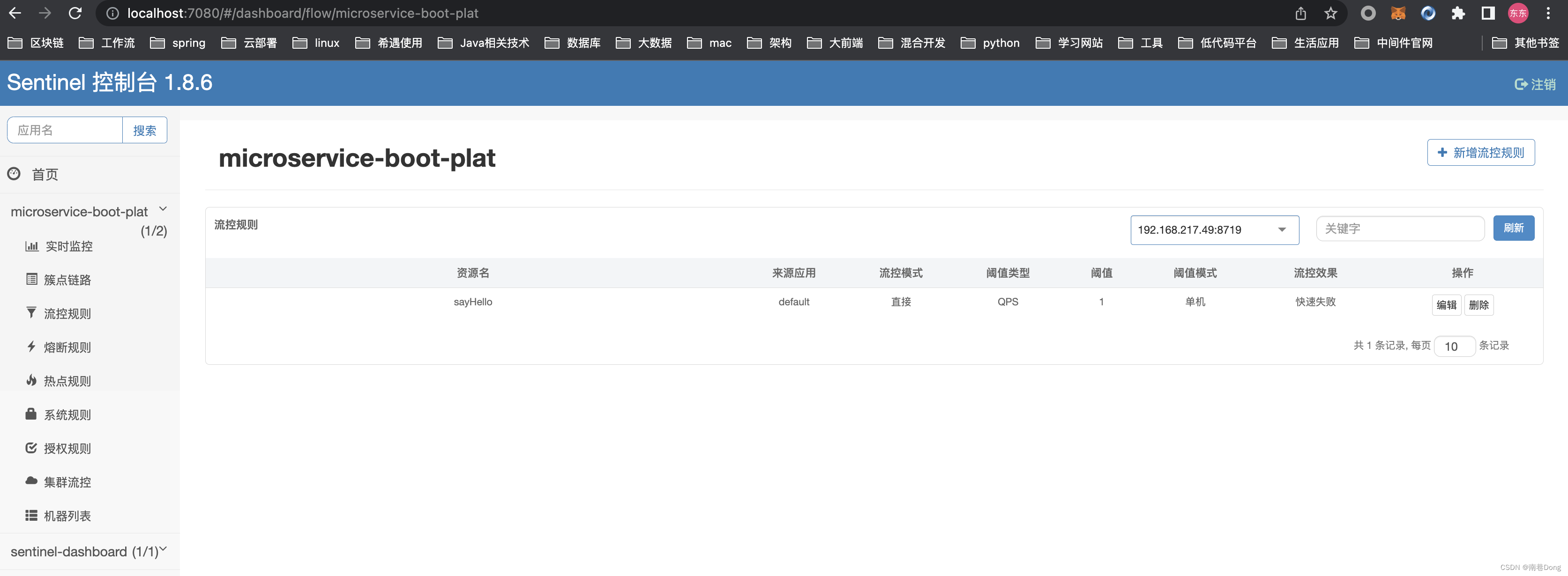The height and width of the screenshot is (576, 1568).
Task: Expand the sentinel-dashboard app chevron
Action: tap(163, 549)
